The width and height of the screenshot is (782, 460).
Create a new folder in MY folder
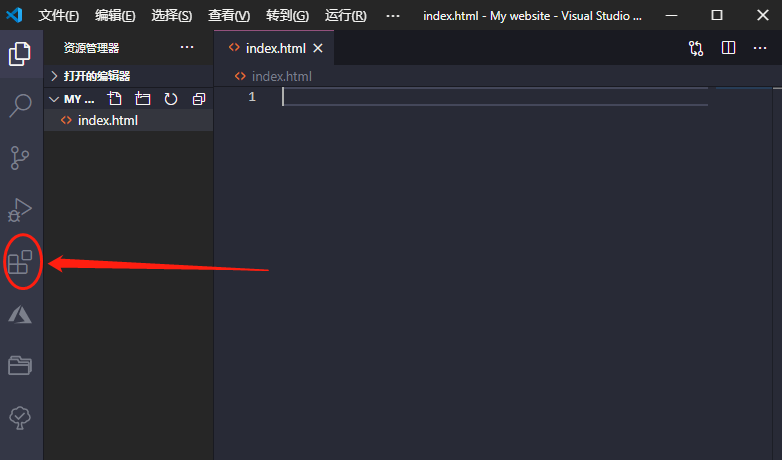click(x=143, y=99)
